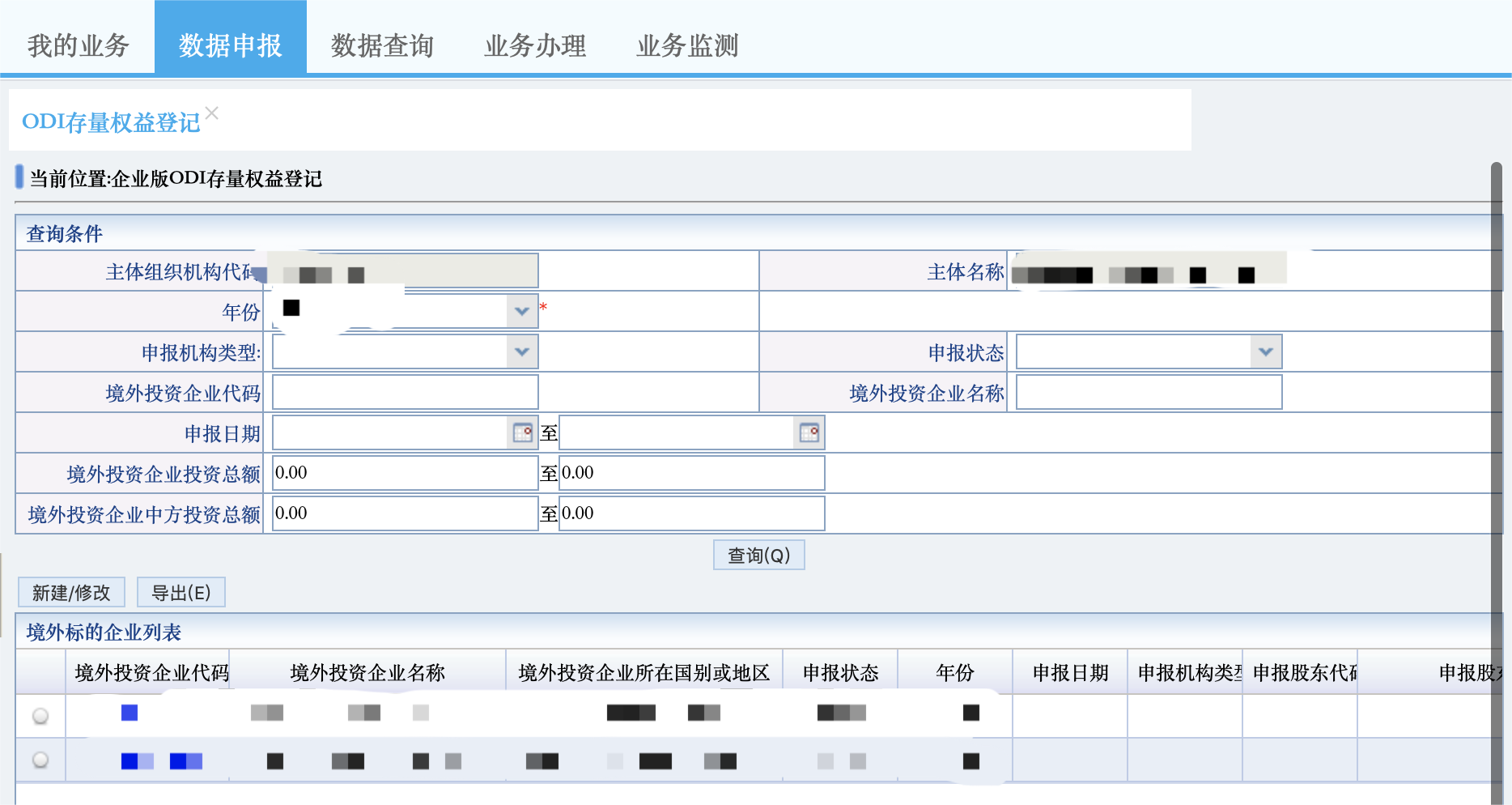Click 境外投资企业中方投资总额 maximum field

(x=692, y=513)
